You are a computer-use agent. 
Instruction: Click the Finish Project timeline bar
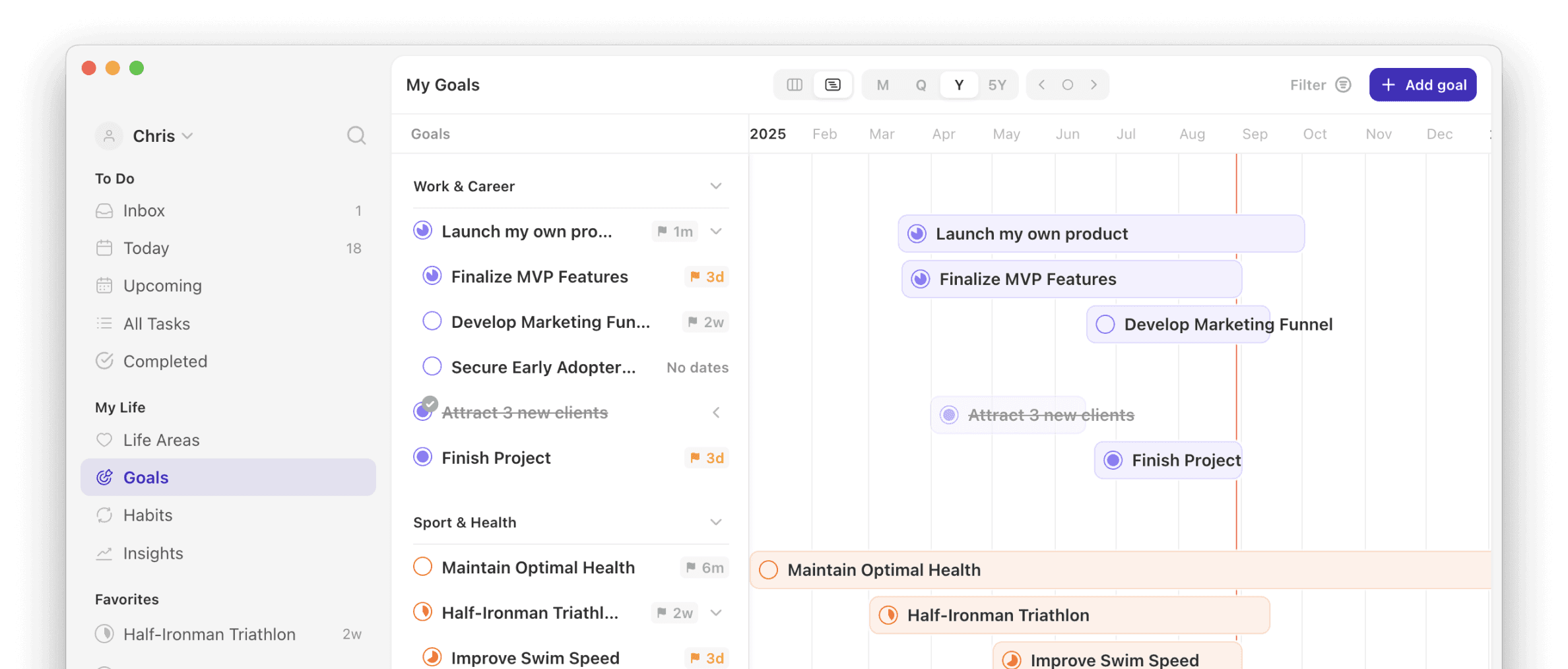1168,460
